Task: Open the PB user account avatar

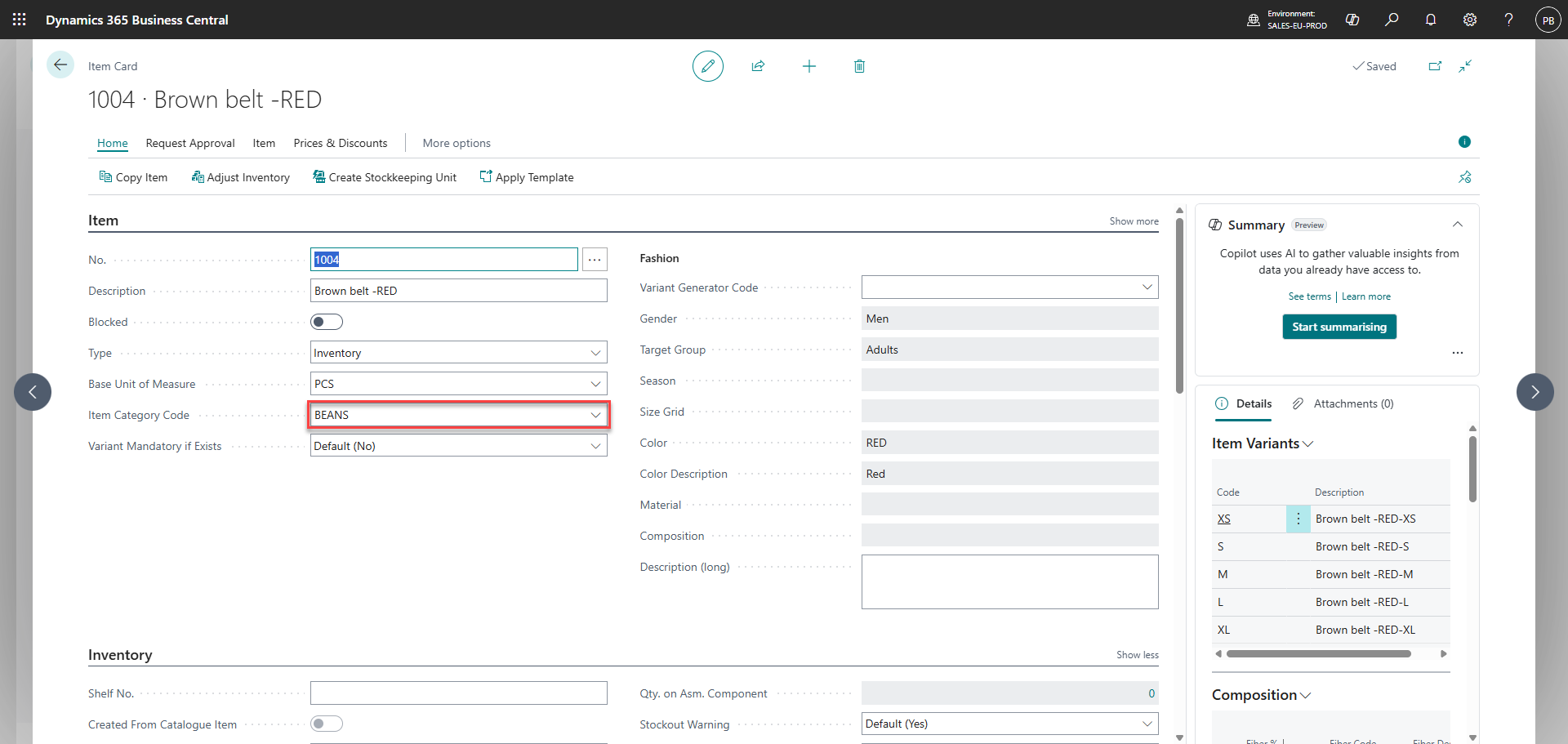Action: pos(1548,20)
